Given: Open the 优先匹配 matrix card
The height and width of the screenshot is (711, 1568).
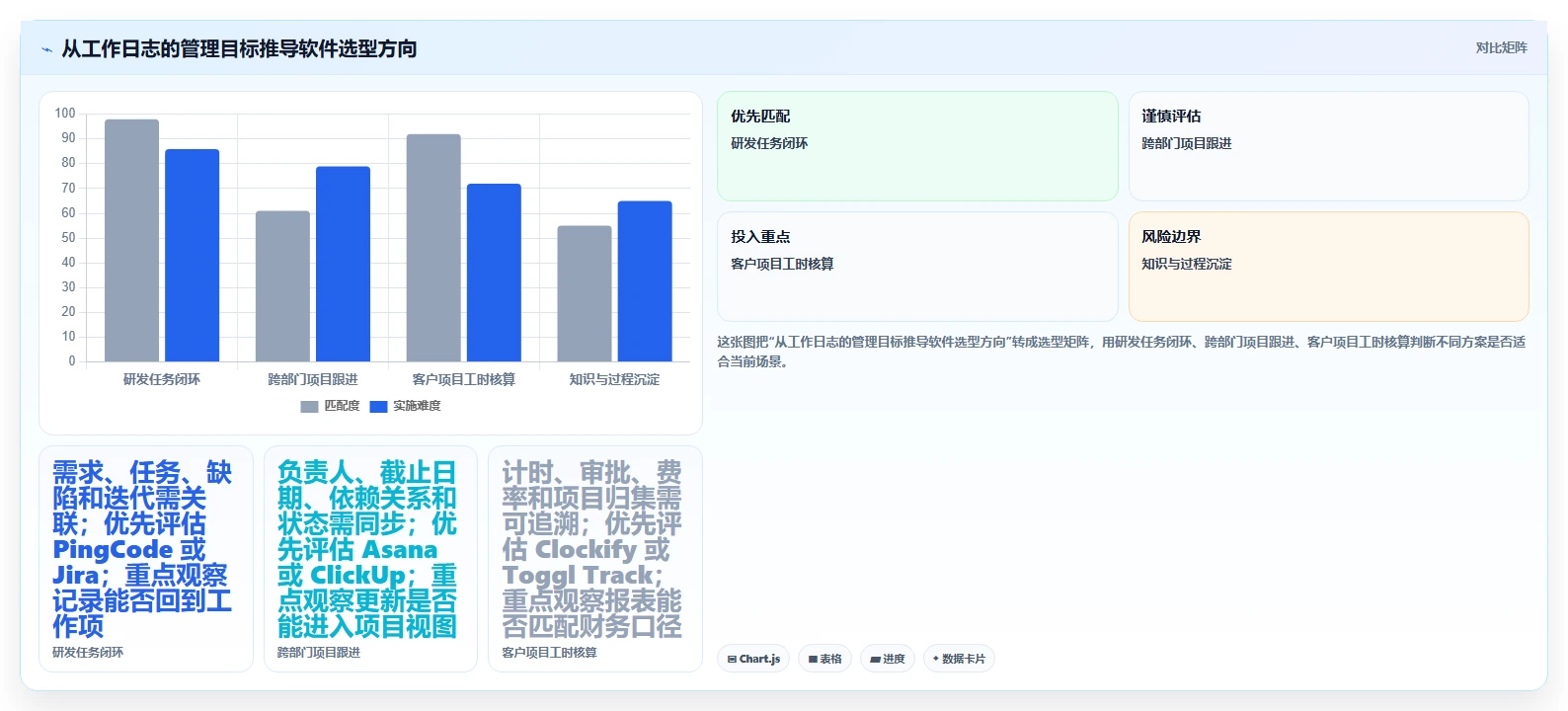Looking at the screenshot, I should (x=917, y=146).
